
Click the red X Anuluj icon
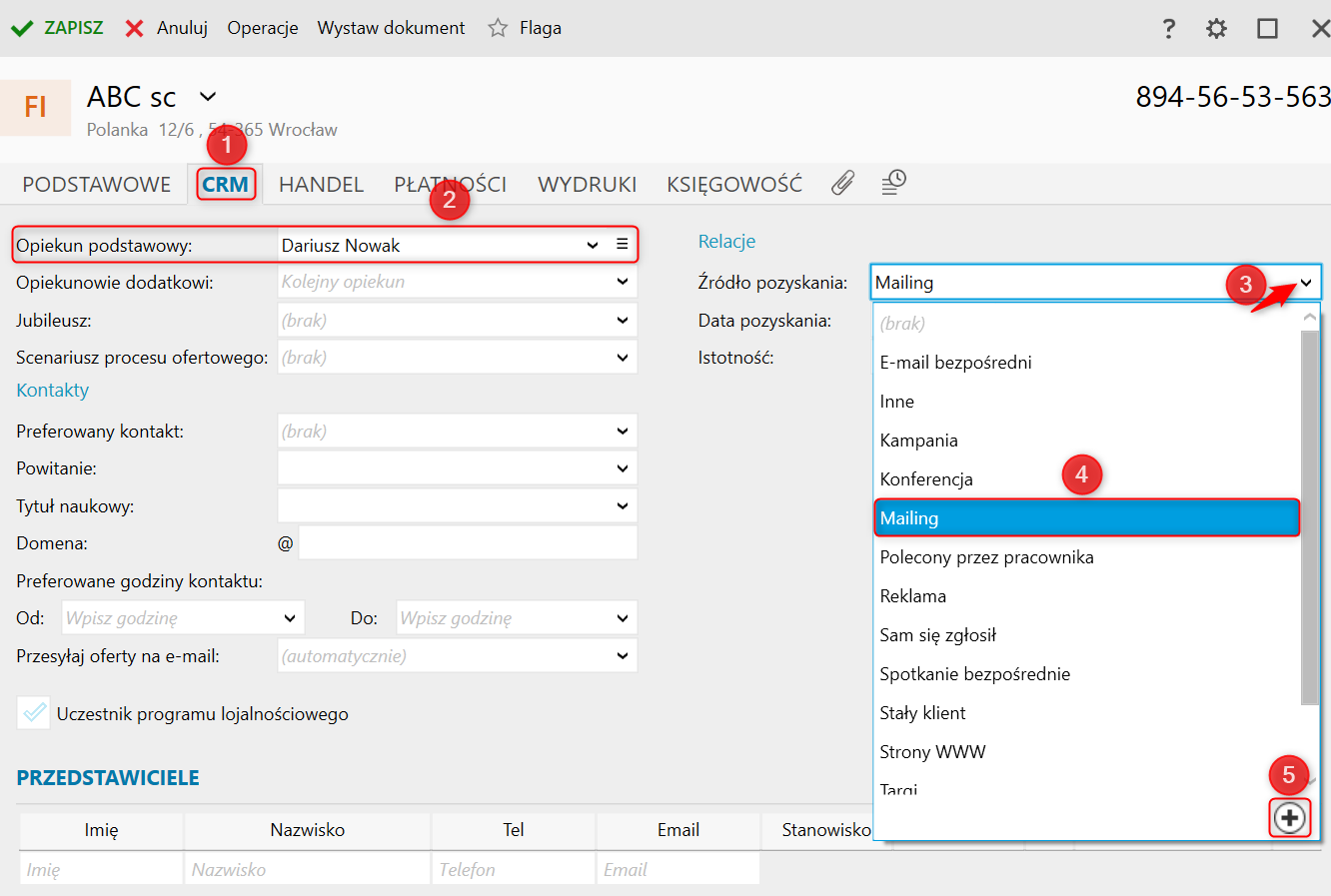[x=135, y=28]
